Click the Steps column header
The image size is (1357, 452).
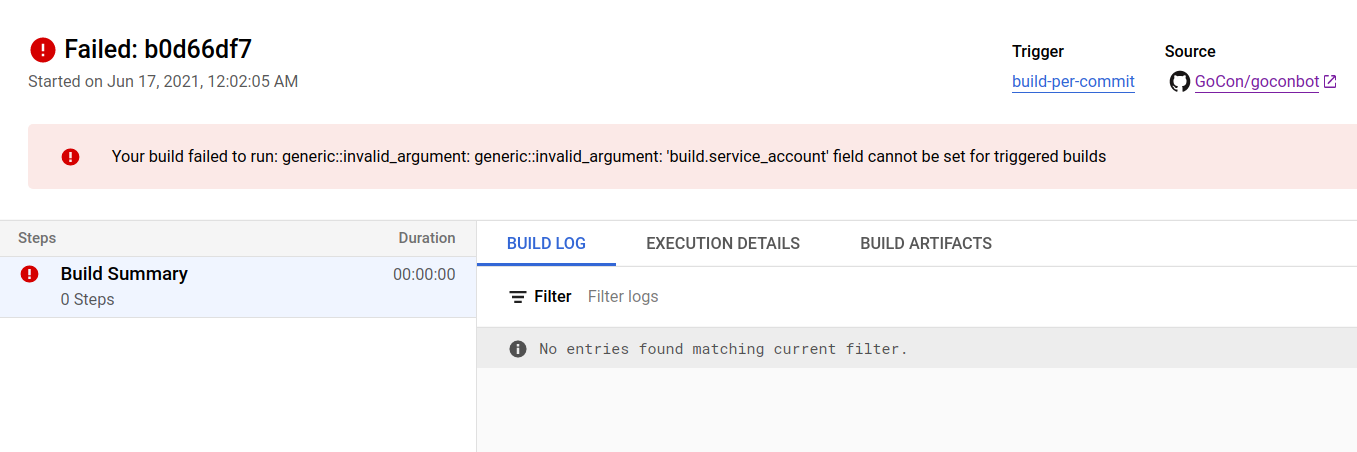37,238
